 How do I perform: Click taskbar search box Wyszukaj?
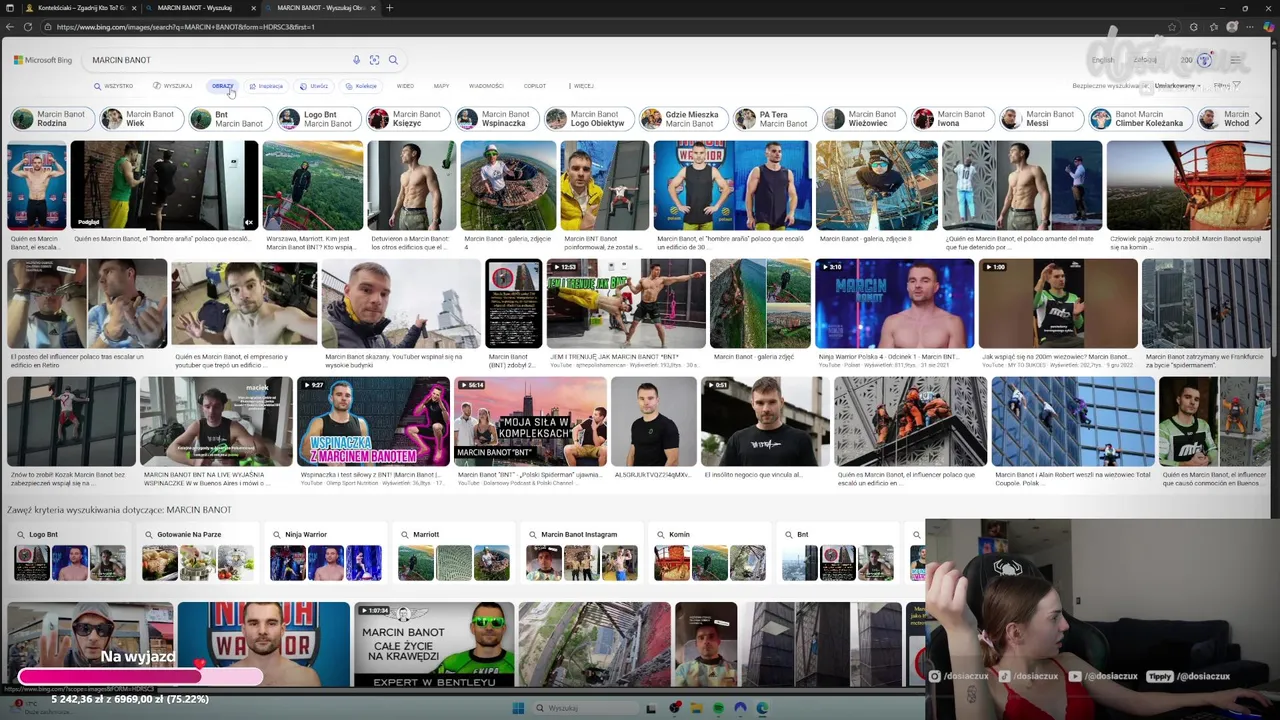point(584,708)
